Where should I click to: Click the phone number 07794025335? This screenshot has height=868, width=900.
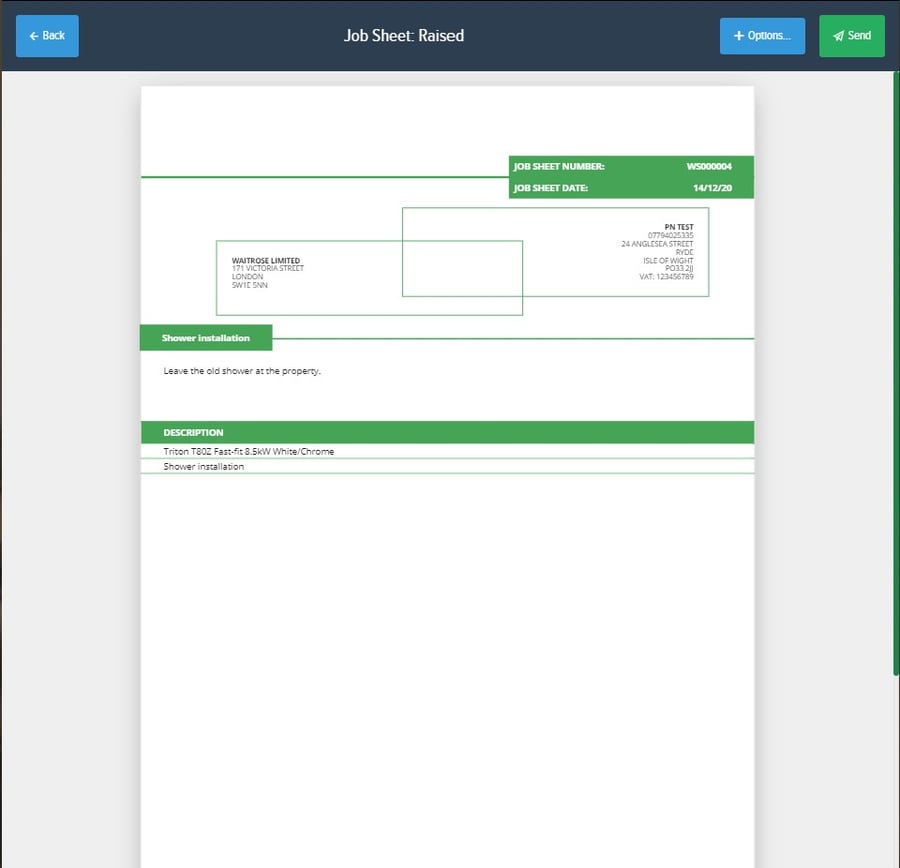point(673,234)
